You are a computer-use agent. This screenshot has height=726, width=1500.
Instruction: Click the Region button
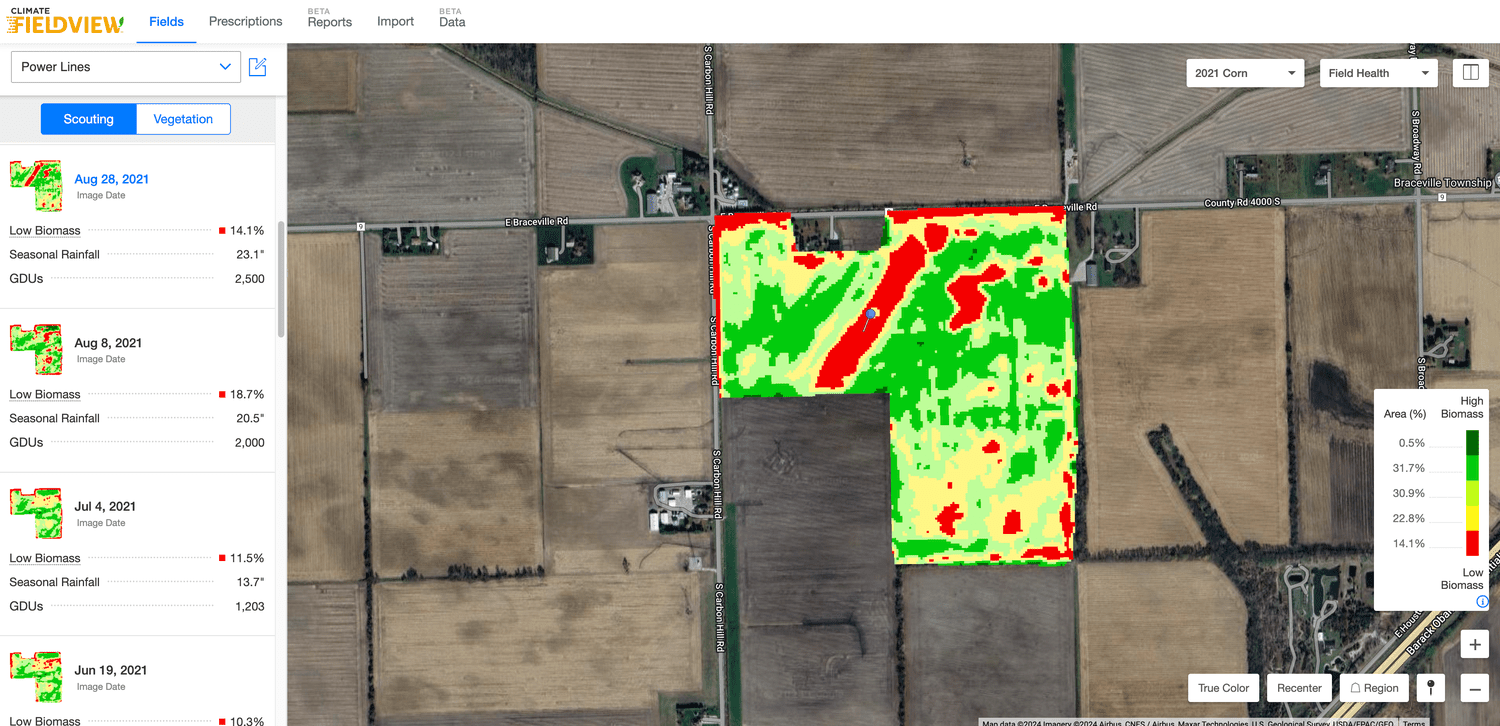click(x=1375, y=688)
